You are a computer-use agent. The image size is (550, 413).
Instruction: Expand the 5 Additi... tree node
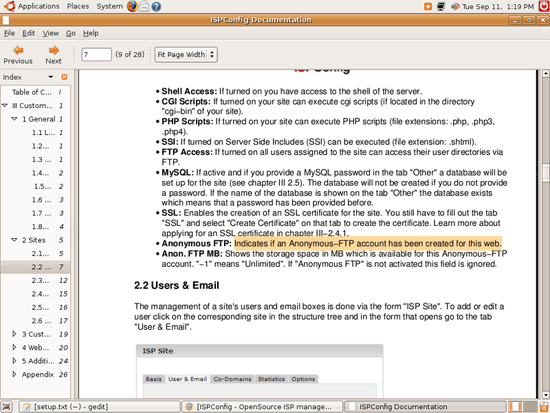14,361
